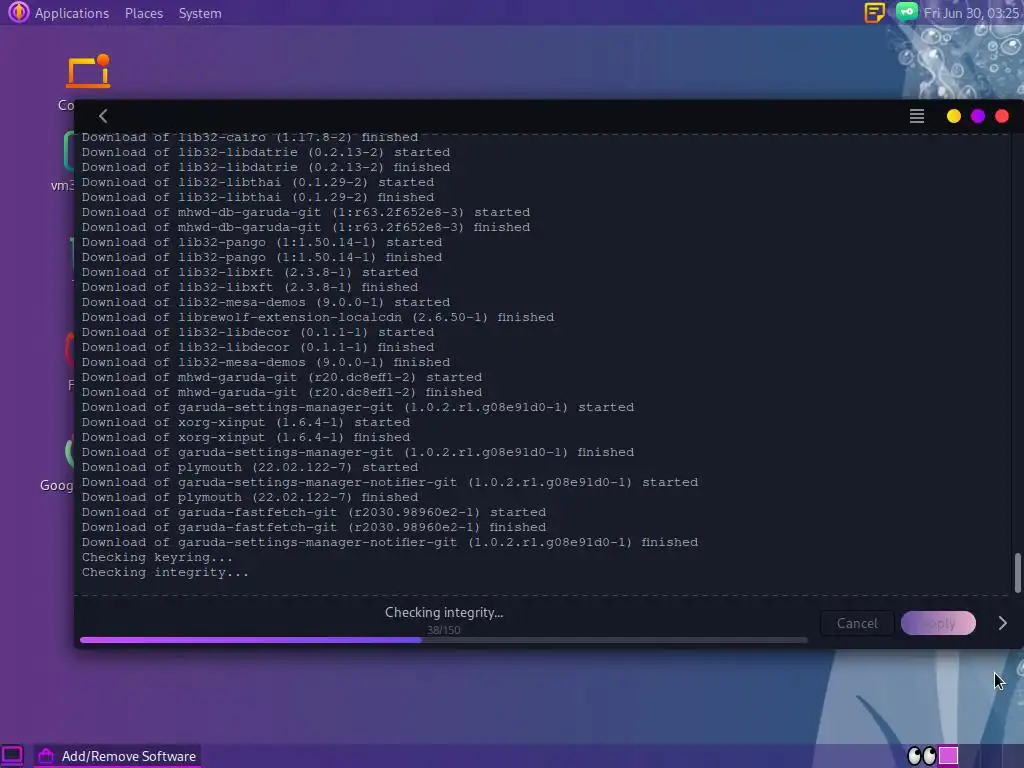Click the clock showing Fri Jun 30
This screenshot has width=1024, height=768.
[x=971, y=13]
